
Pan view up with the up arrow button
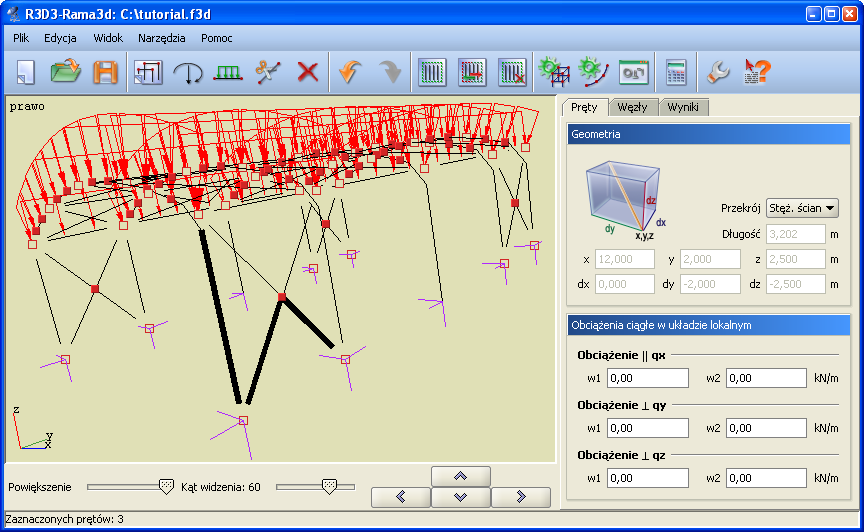point(461,476)
